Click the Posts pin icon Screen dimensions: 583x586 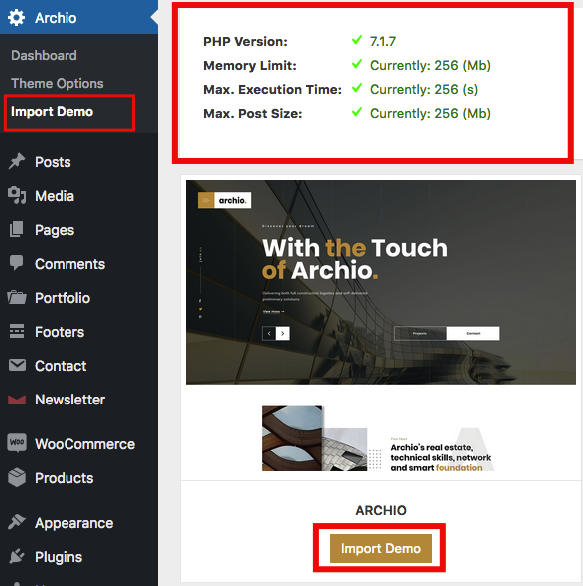click(x=17, y=161)
